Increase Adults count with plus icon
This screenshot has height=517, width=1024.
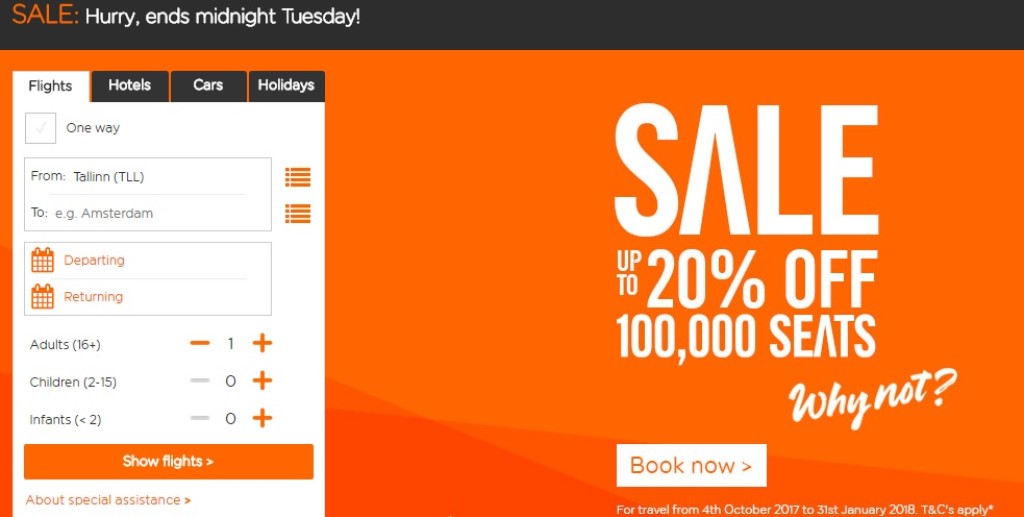tap(262, 344)
